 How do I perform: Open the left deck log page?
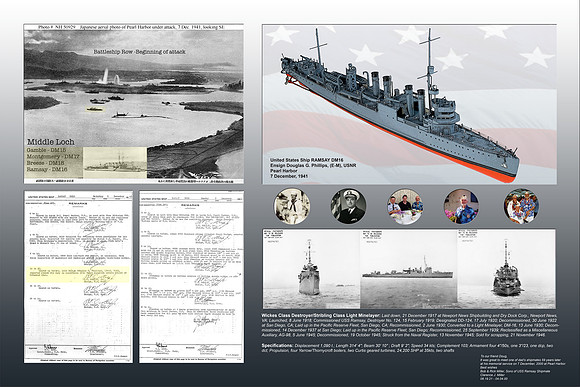pyautogui.click(x=78, y=277)
